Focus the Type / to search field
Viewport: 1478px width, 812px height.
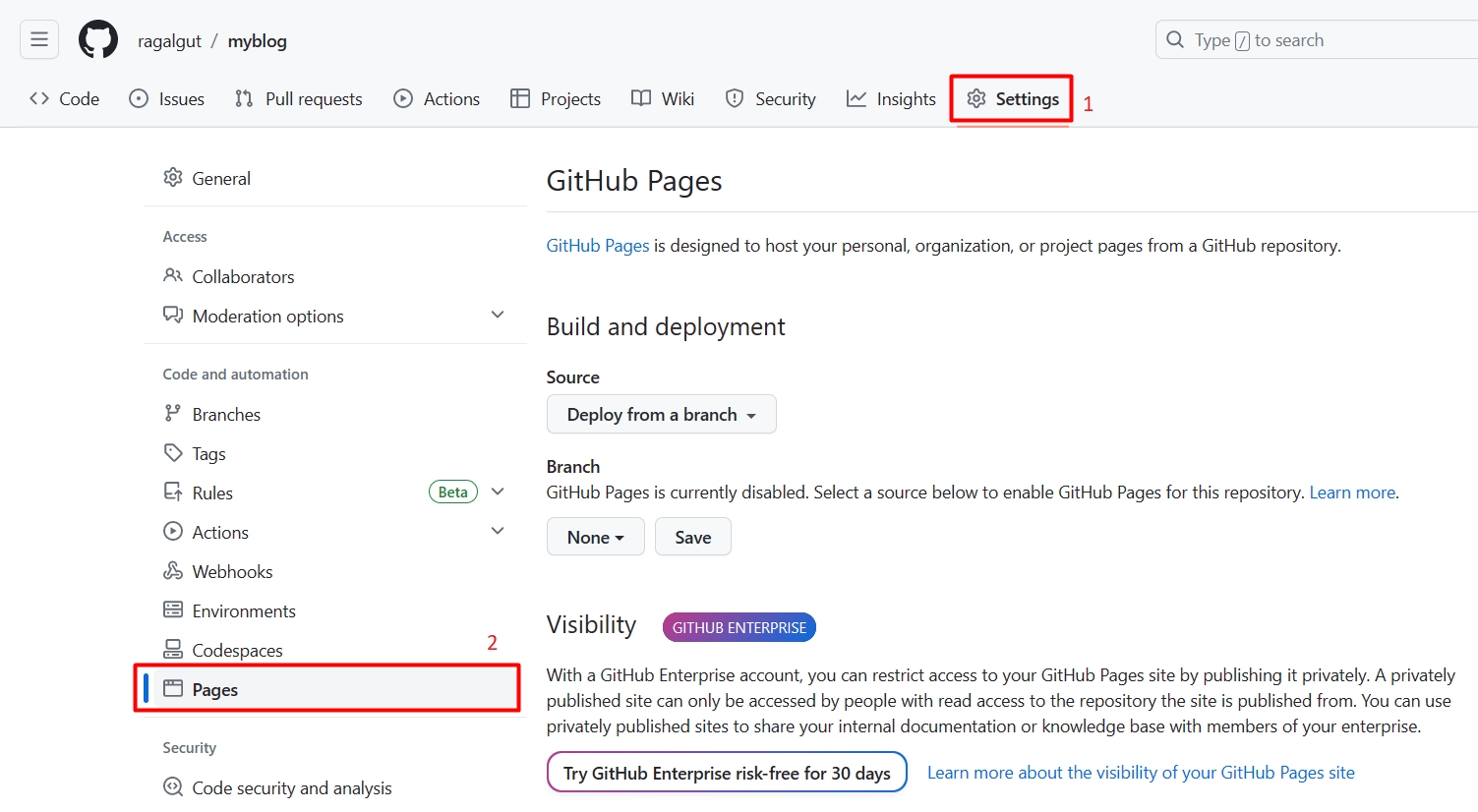pos(1318,40)
